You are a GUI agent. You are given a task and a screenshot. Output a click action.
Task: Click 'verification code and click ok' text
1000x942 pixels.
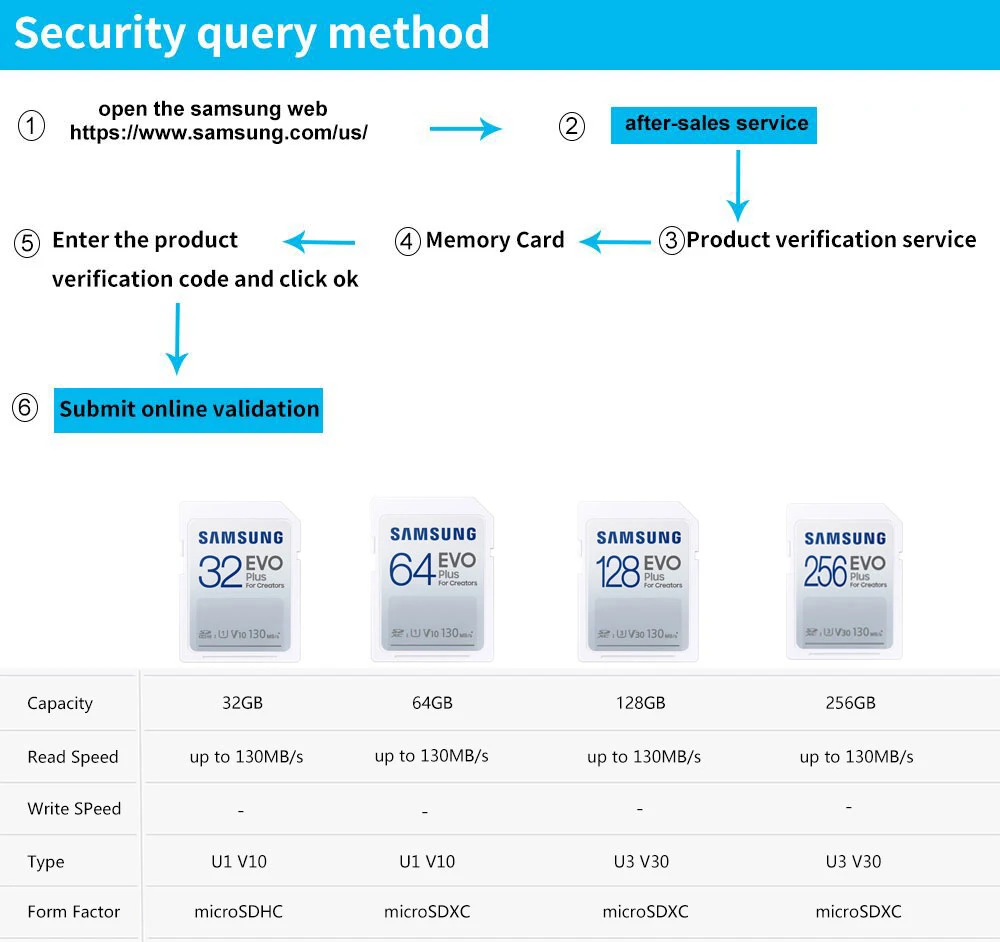(x=205, y=279)
